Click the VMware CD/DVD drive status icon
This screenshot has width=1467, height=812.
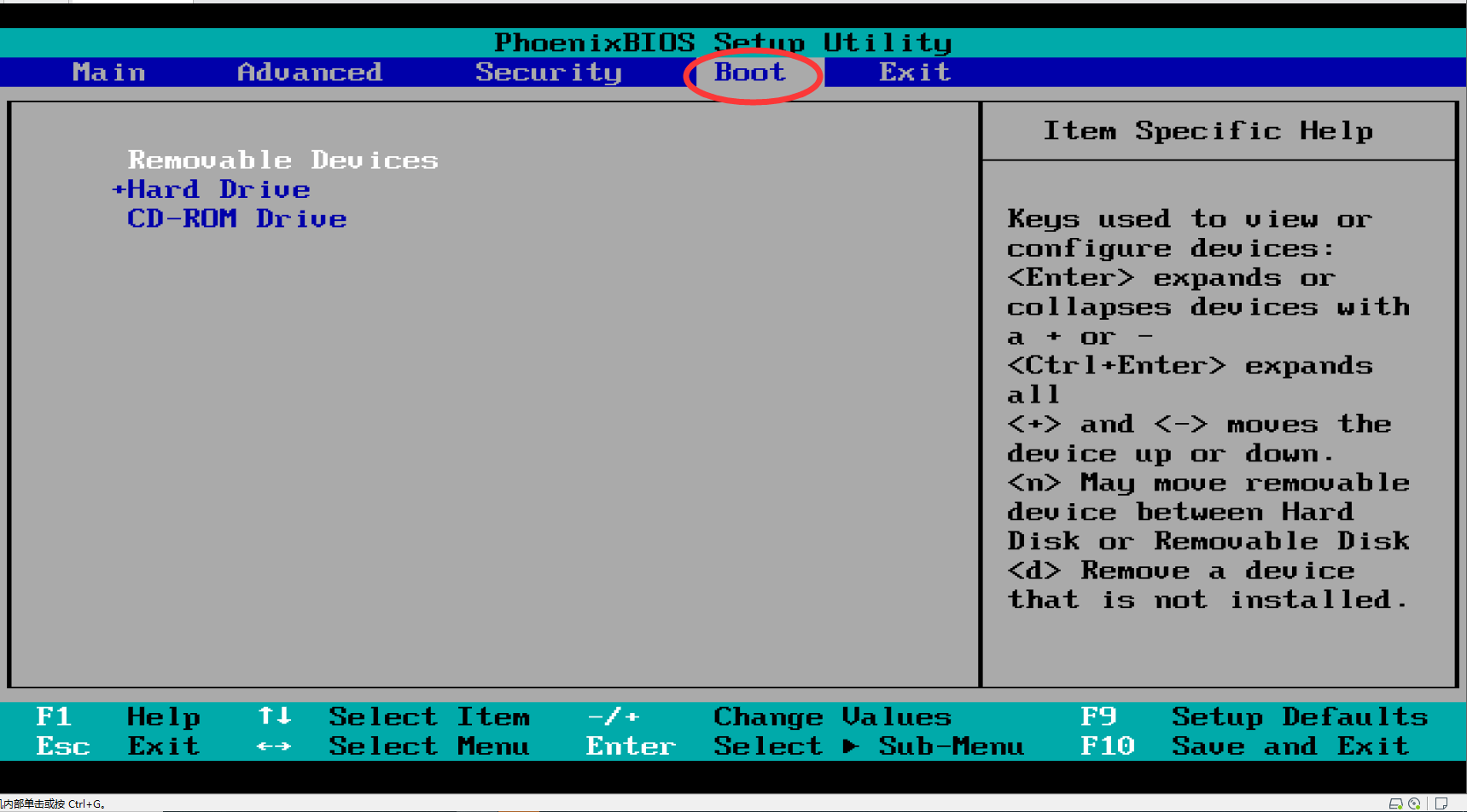pyautogui.click(x=1415, y=803)
